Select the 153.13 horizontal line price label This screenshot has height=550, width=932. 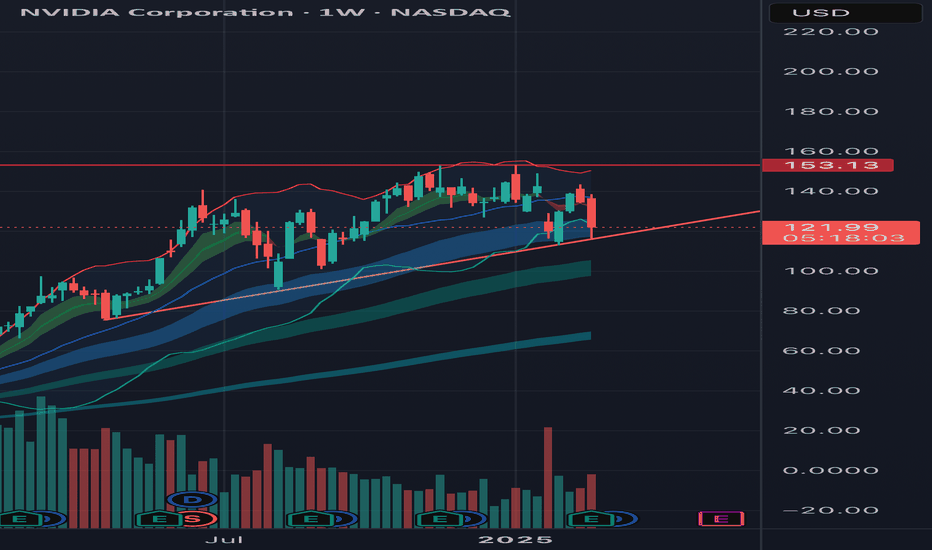[827, 165]
